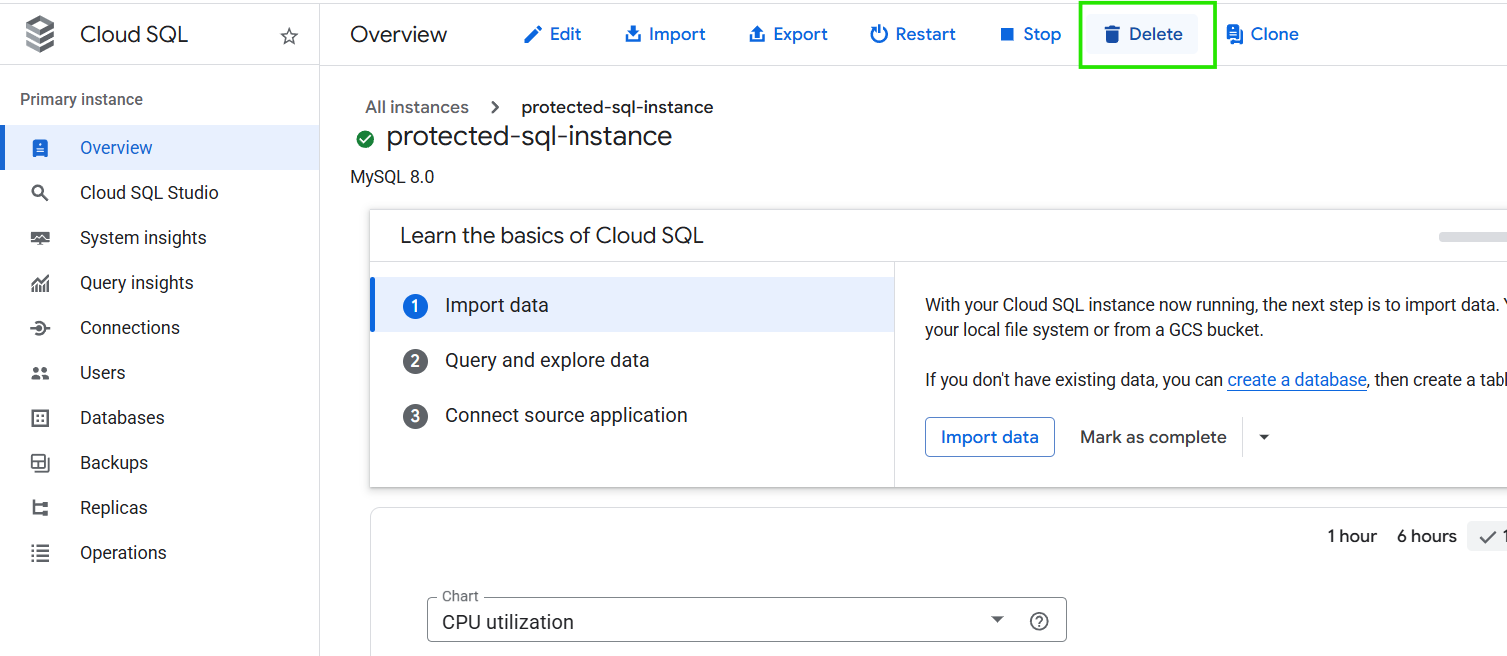Click the chart help question icon
This screenshot has height=656, width=1507.
click(x=1039, y=621)
